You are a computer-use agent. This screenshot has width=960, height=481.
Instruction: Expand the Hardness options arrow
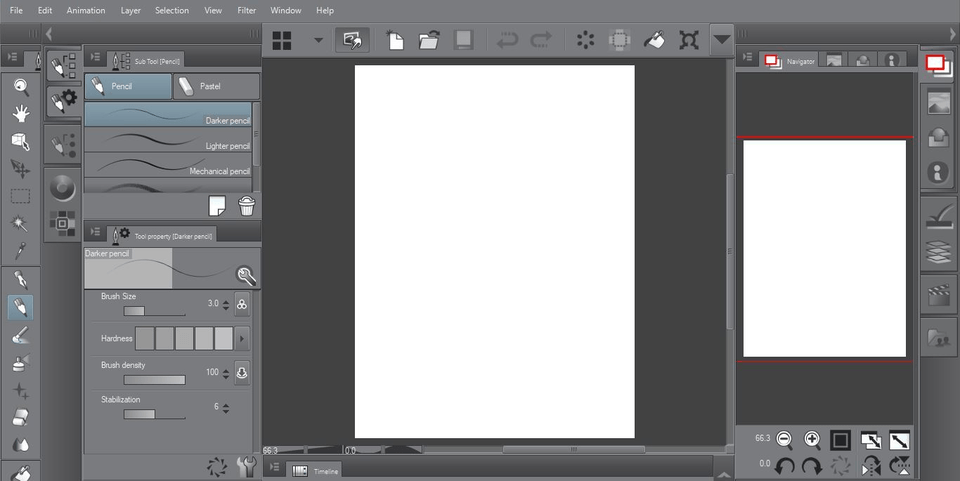pos(242,338)
